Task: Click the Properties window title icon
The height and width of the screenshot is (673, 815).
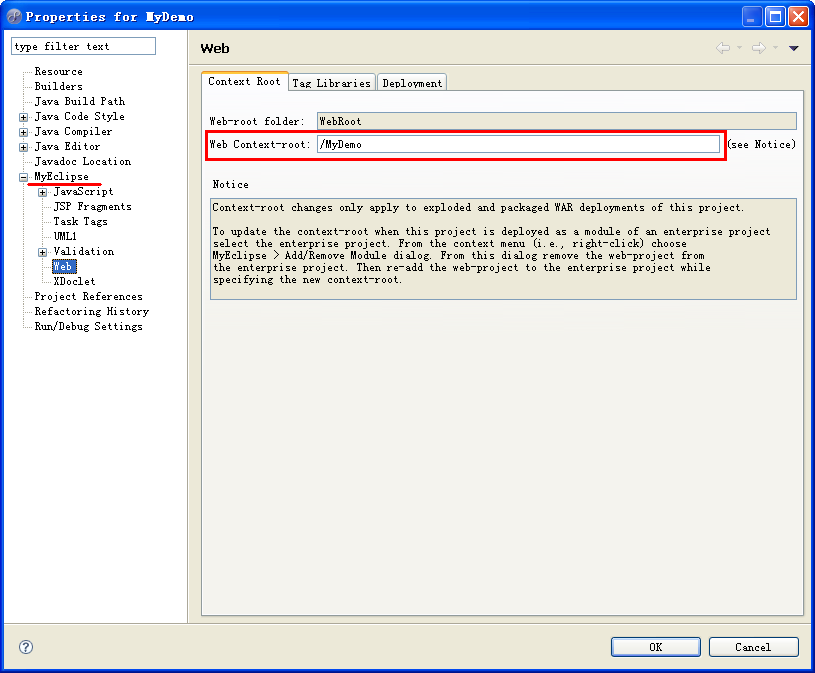Action: pyautogui.click(x=14, y=17)
